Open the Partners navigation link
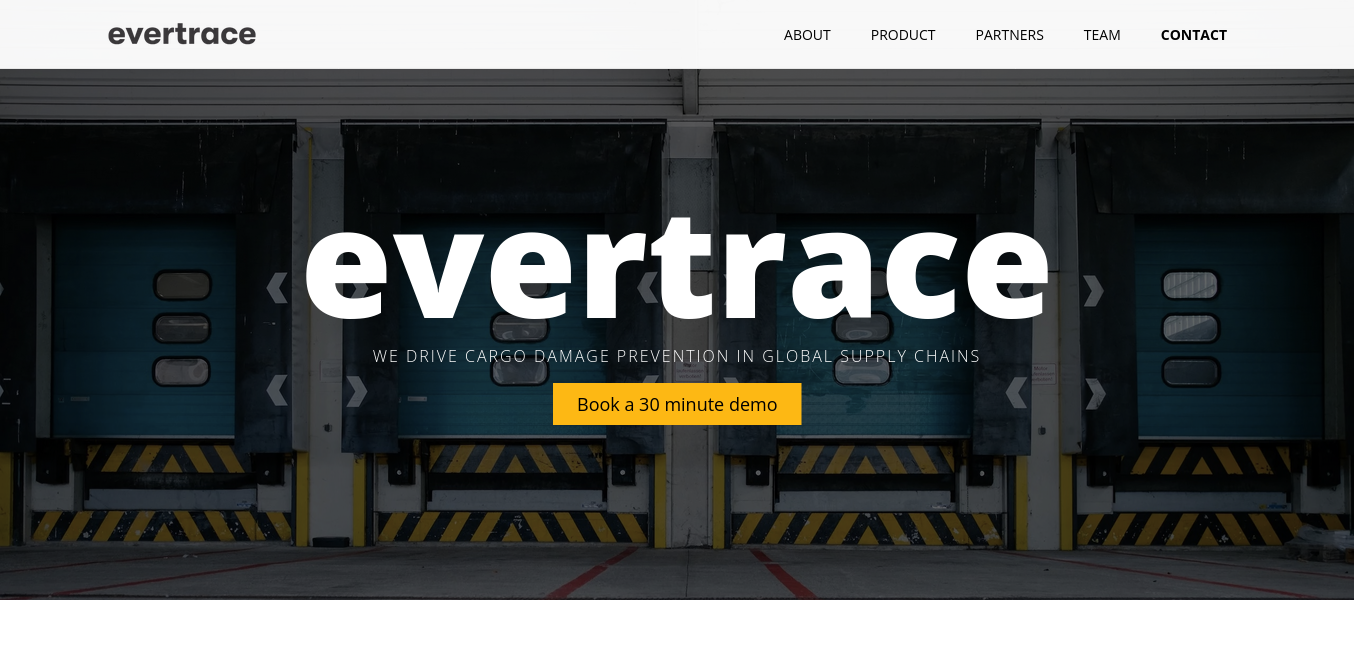 click(x=1010, y=35)
